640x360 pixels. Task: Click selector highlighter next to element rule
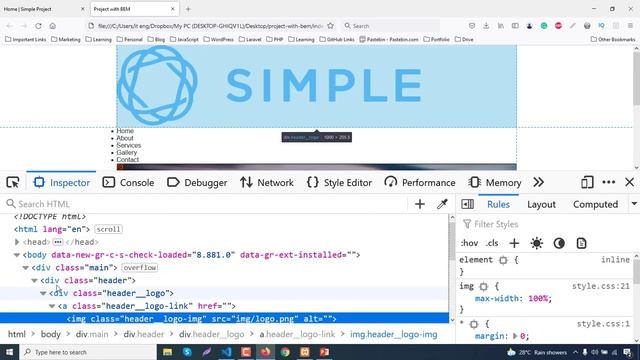point(503,260)
